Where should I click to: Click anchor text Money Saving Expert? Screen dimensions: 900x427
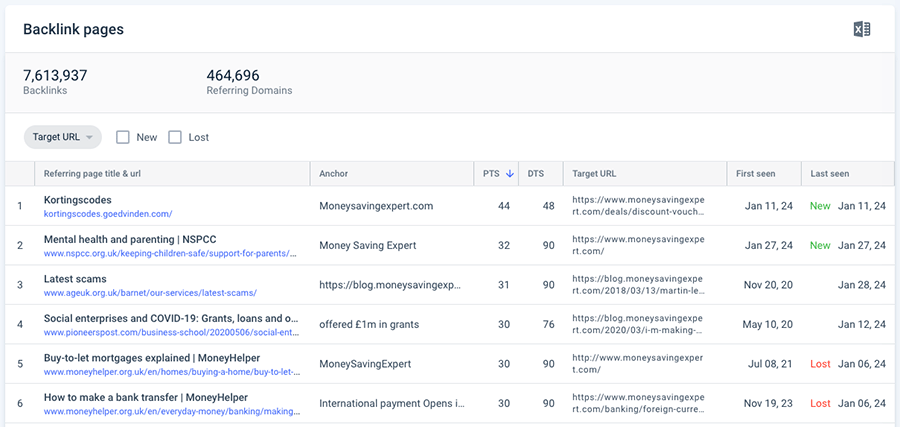[x=368, y=245]
